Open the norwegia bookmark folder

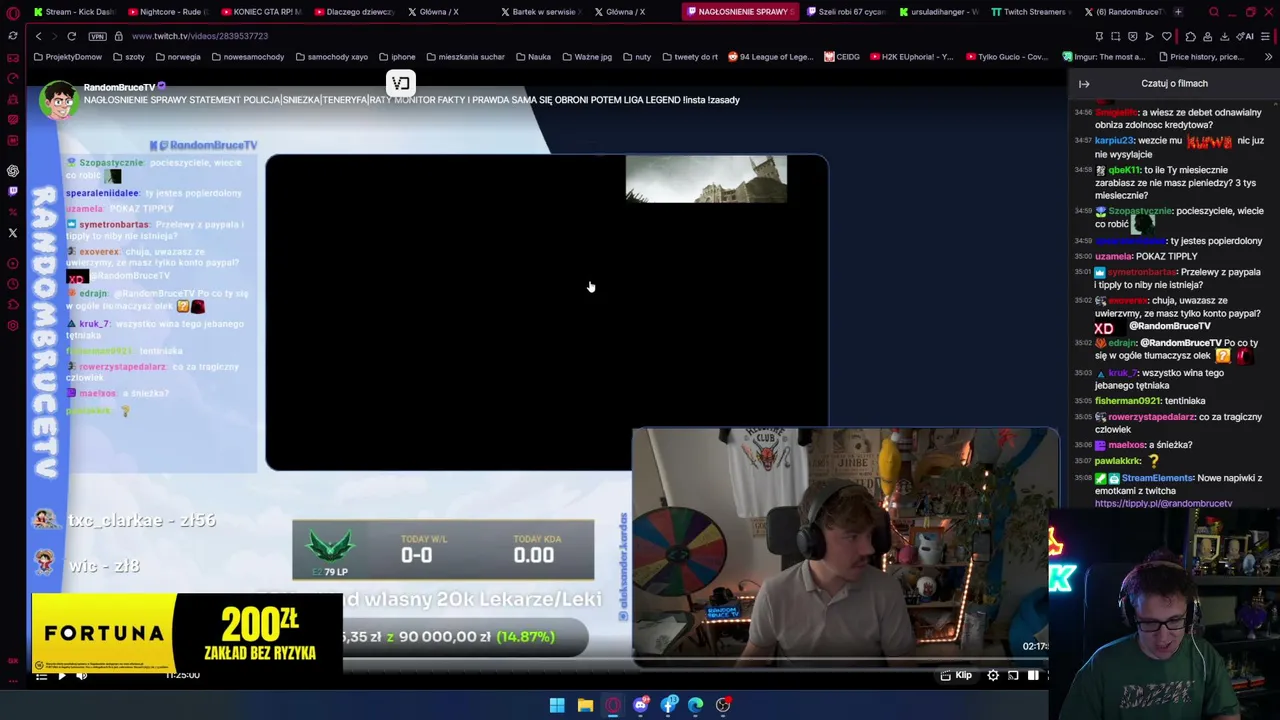tap(178, 57)
